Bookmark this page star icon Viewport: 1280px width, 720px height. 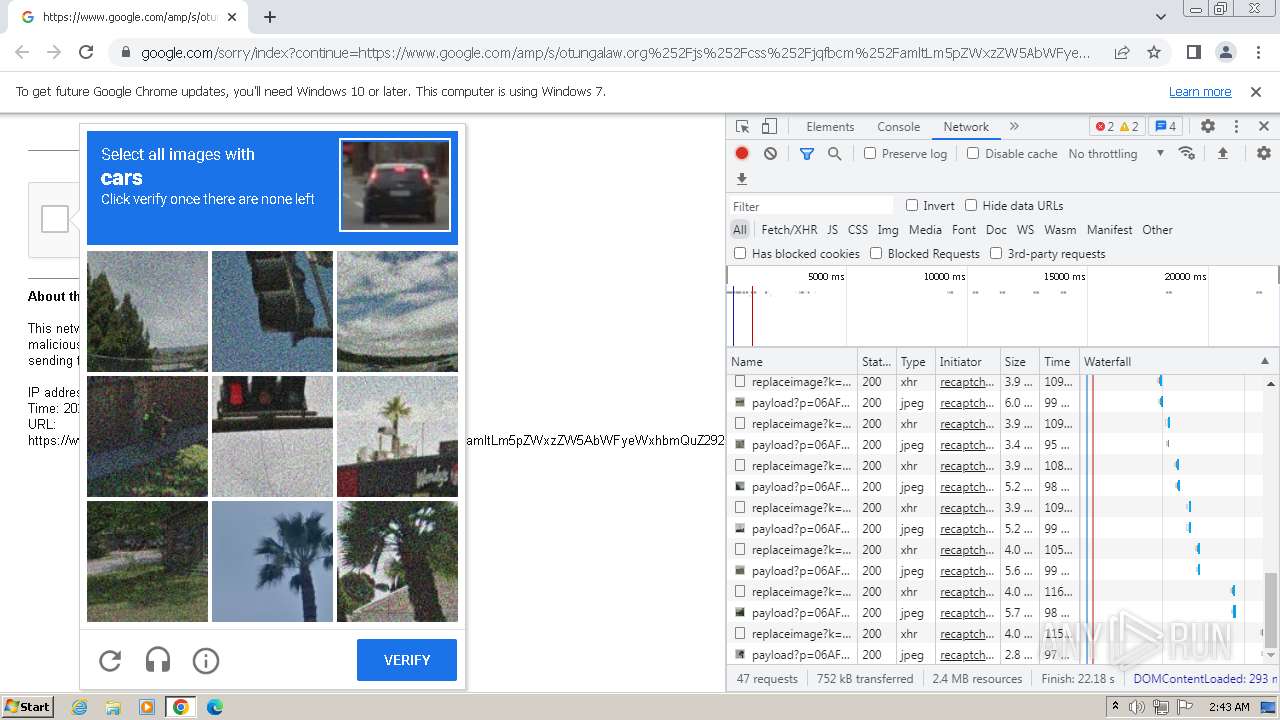(x=1154, y=52)
